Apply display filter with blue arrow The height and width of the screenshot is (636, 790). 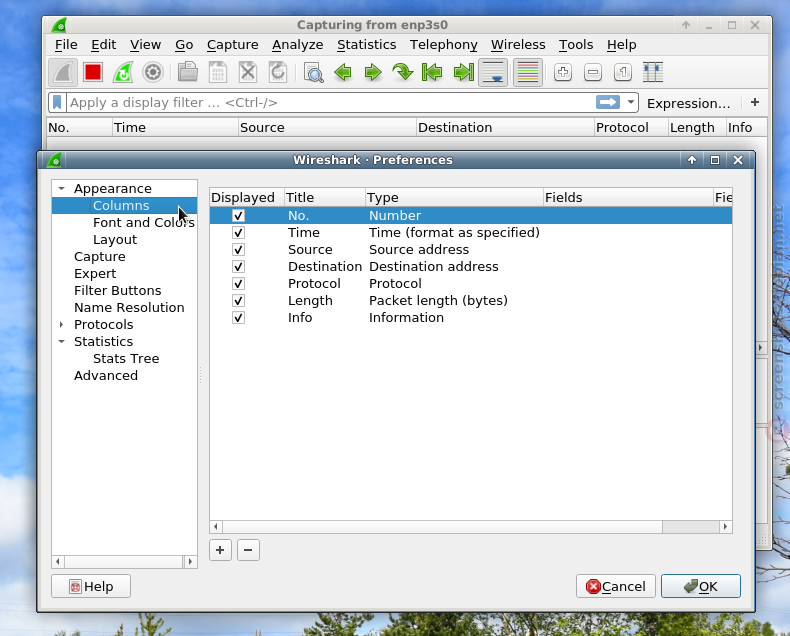point(608,102)
